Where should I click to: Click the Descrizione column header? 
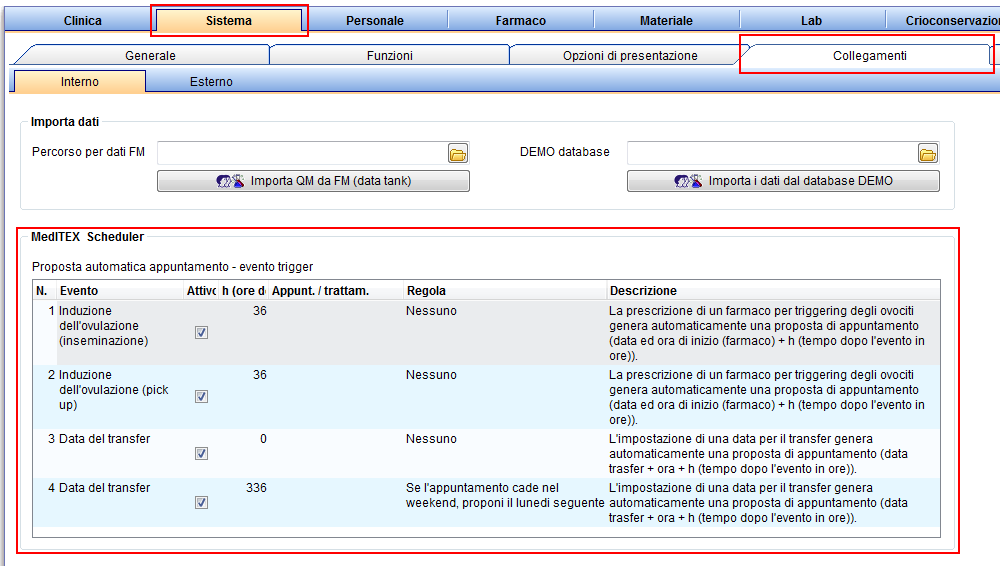coord(773,291)
